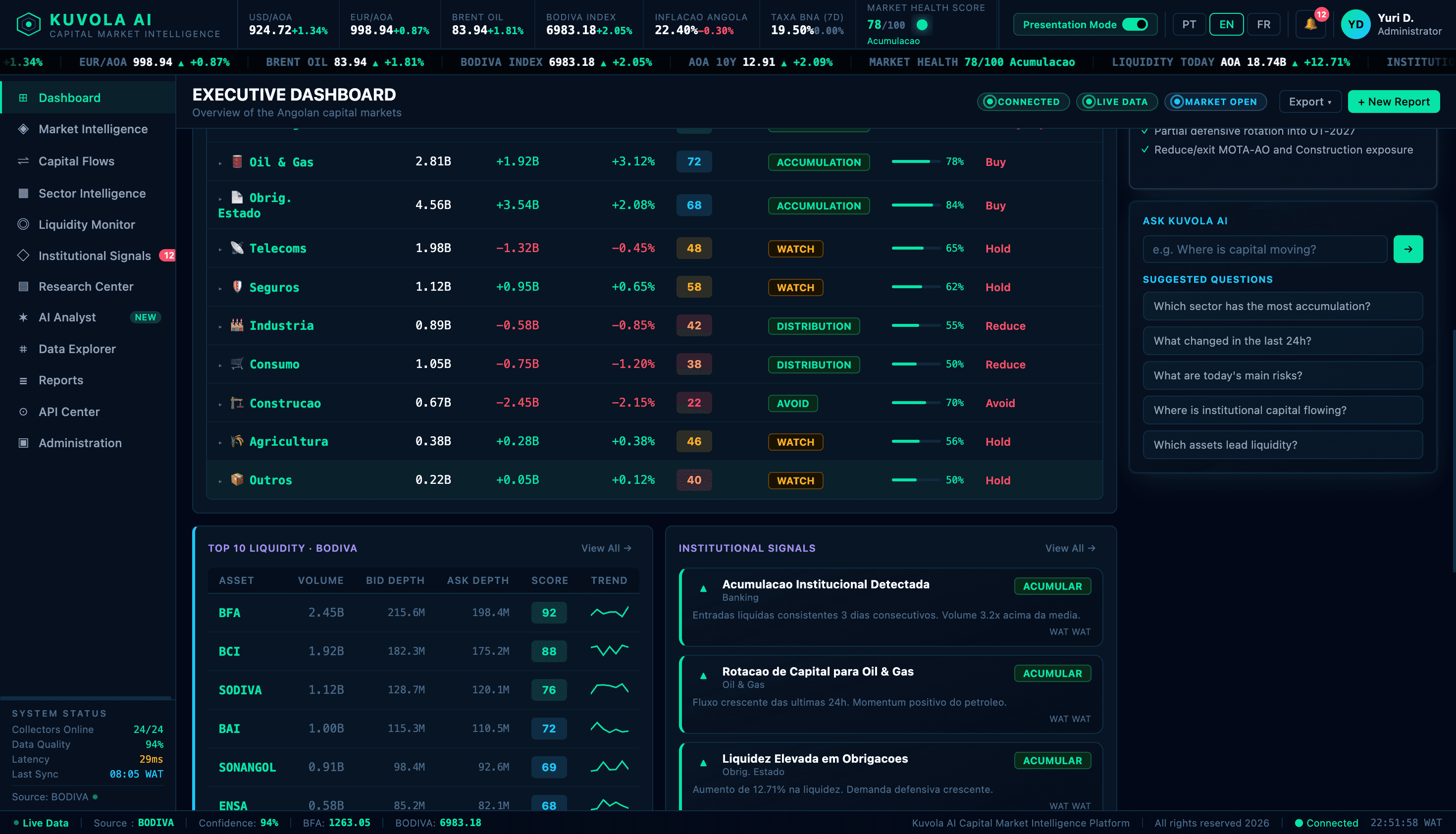Open Administration in the sidebar
This screenshot has height=834, width=1456.
pyautogui.click(x=88, y=443)
